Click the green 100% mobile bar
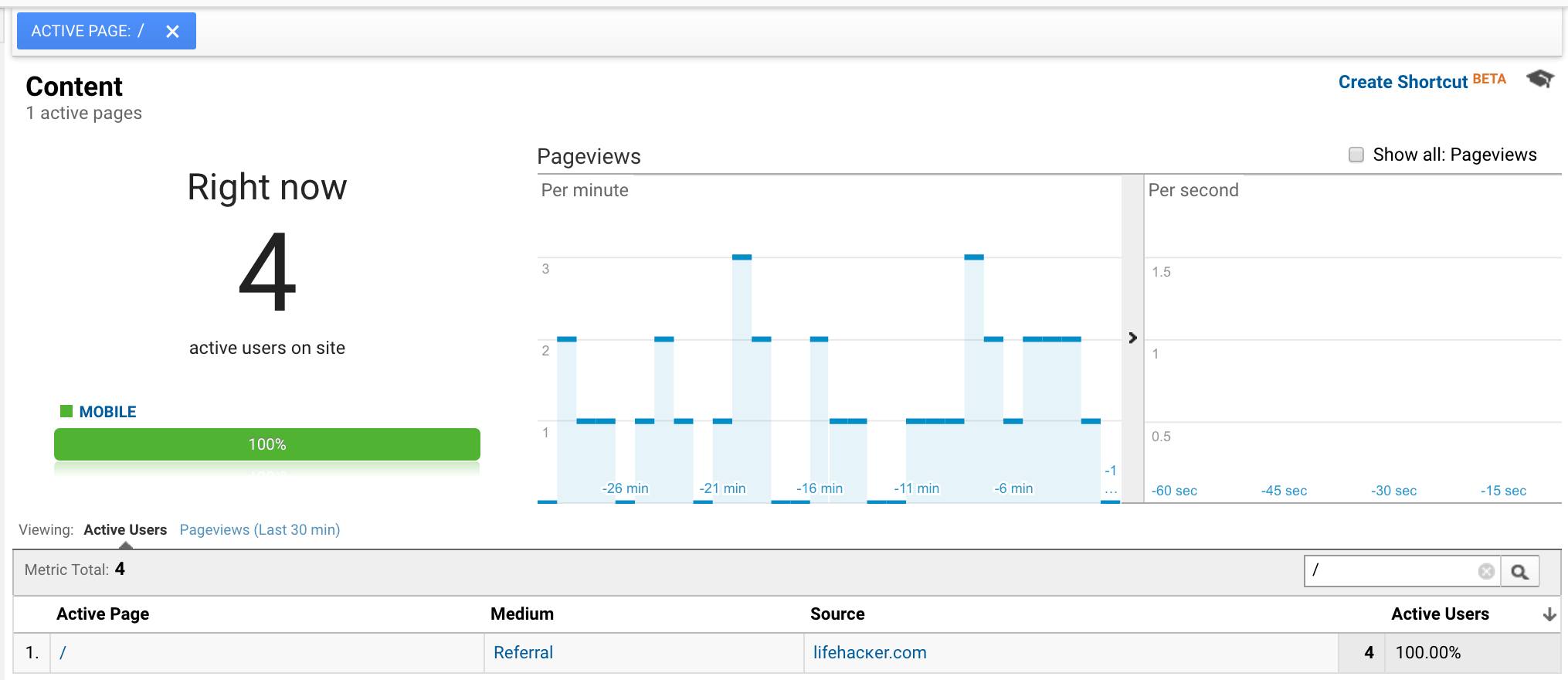 pos(267,444)
